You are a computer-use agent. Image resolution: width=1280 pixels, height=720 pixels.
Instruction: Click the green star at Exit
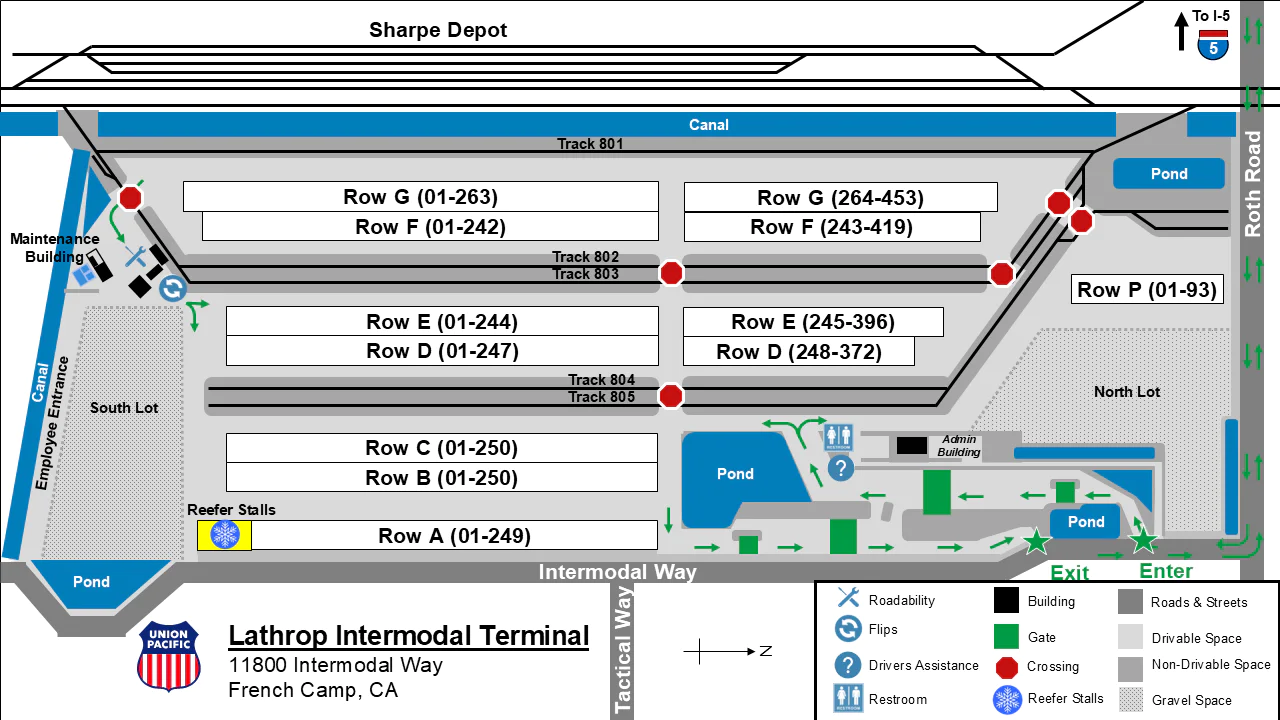1037,542
